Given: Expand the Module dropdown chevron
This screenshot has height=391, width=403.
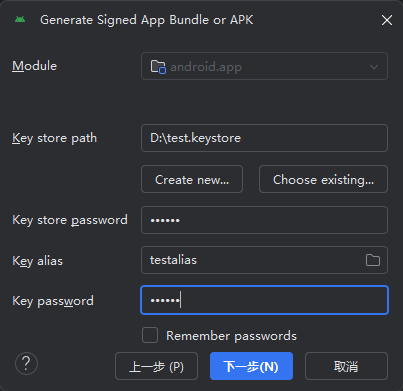Looking at the screenshot, I should pyautogui.click(x=374, y=67).
